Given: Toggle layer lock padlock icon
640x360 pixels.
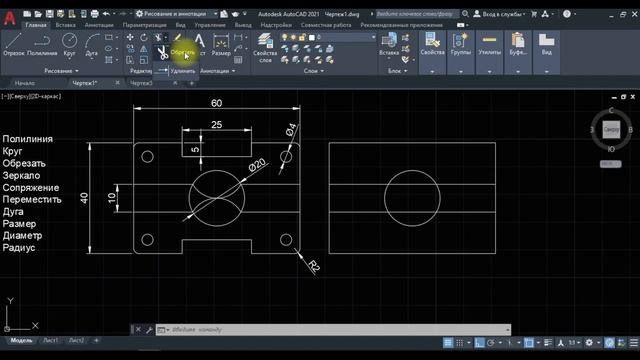Looking at the screenshot, I should [302, 37].
